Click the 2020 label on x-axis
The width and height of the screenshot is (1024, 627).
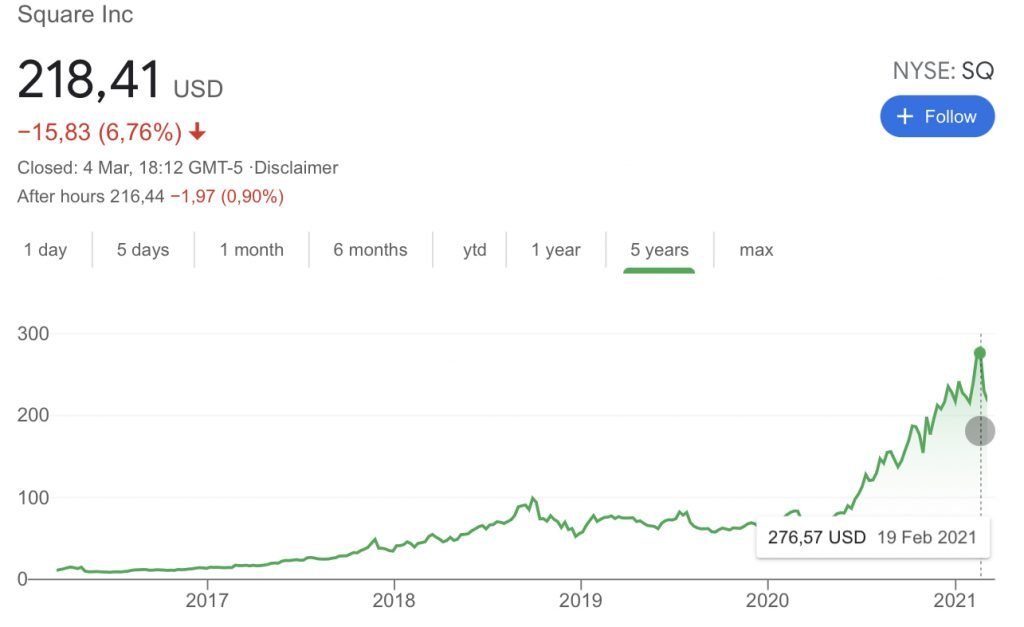click(x=767, y=601)
